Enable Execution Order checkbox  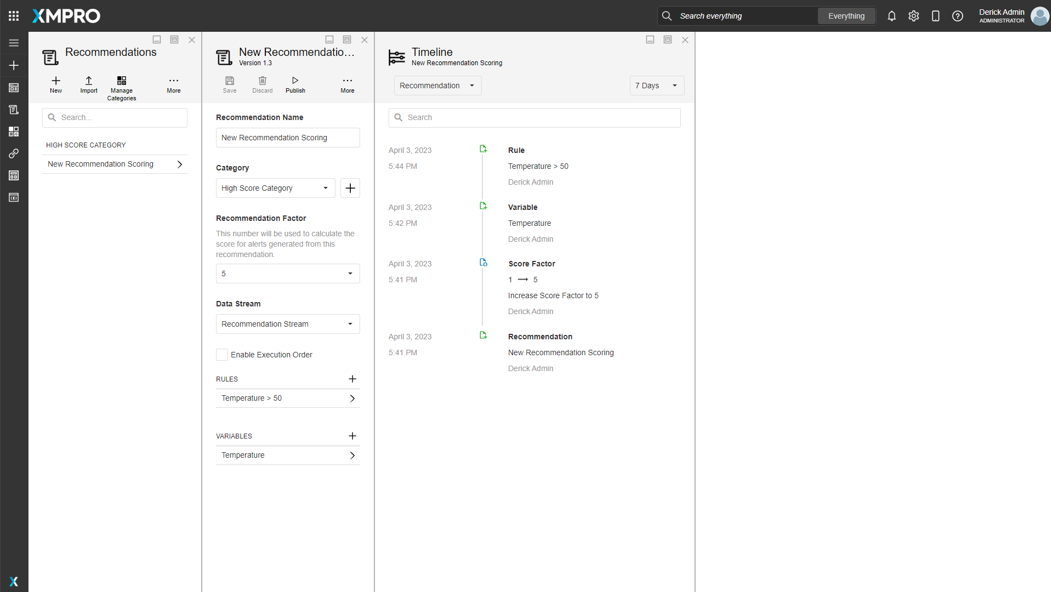222,355
